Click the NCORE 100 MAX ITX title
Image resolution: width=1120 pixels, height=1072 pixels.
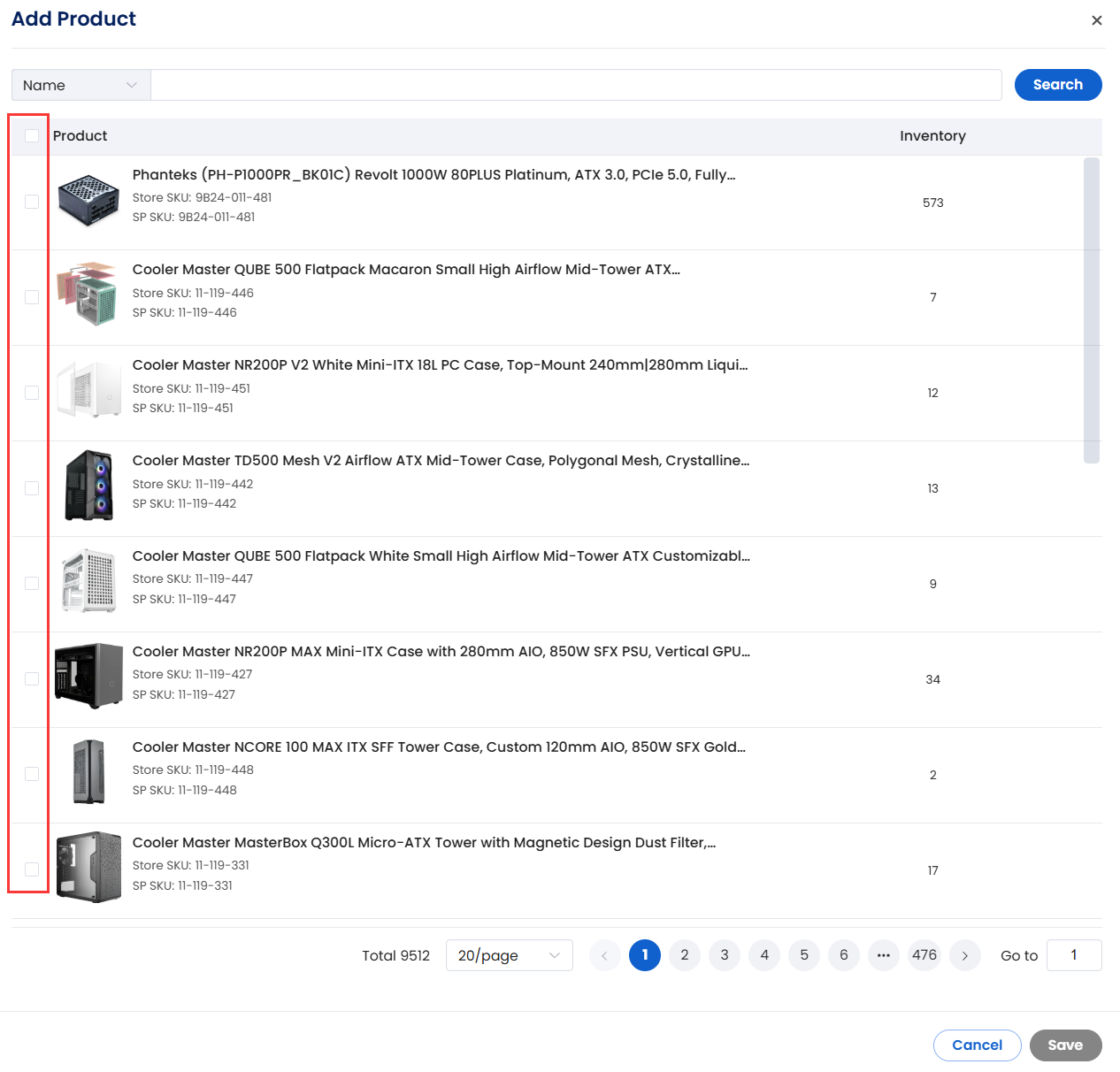439,747
